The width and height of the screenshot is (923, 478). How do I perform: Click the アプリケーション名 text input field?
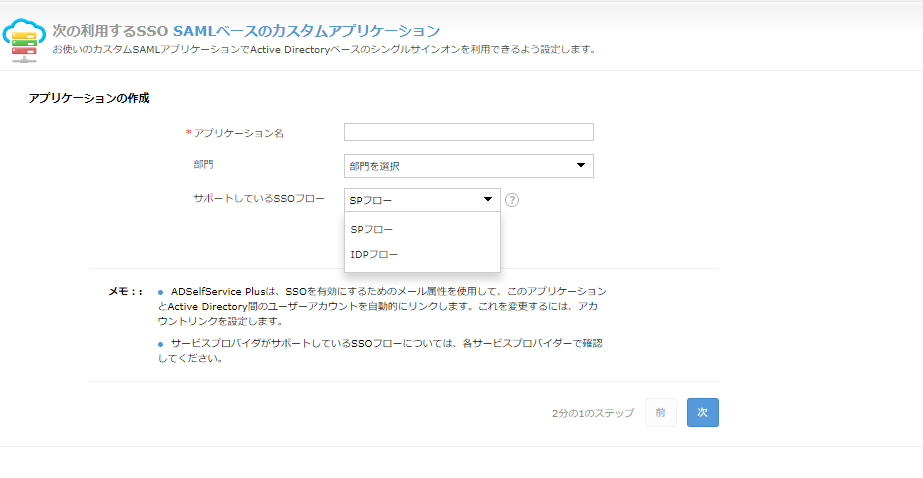point(468,132)
